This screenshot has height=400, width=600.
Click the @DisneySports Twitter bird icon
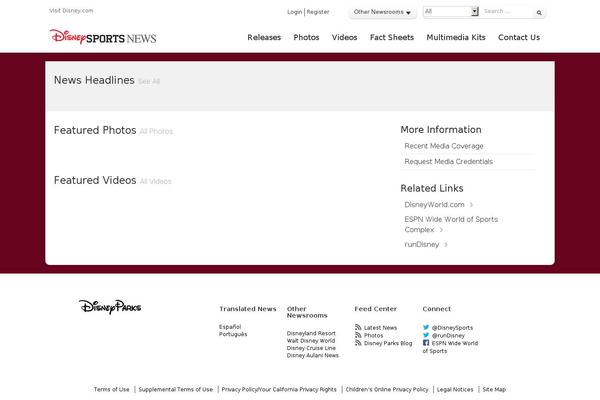point(426,327)
